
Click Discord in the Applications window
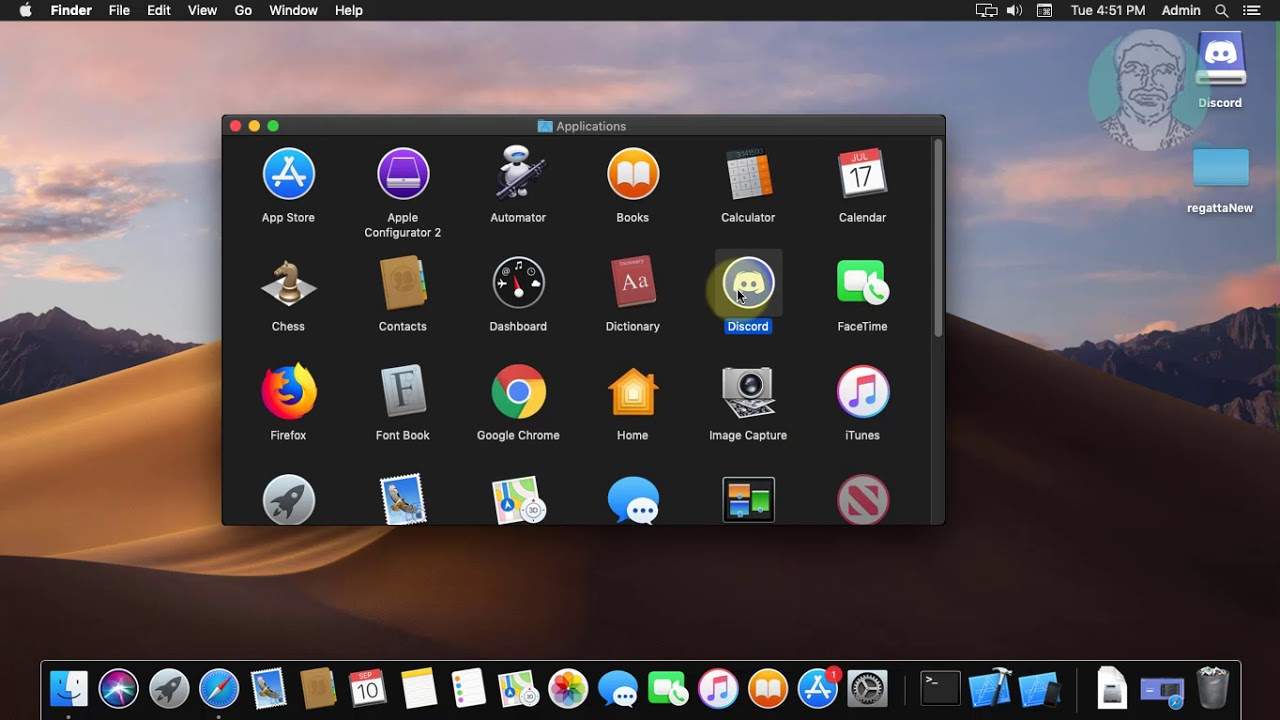[748, 283]
